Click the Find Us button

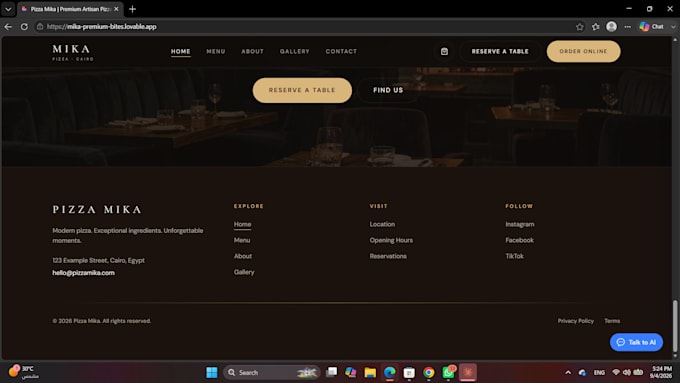388,90
